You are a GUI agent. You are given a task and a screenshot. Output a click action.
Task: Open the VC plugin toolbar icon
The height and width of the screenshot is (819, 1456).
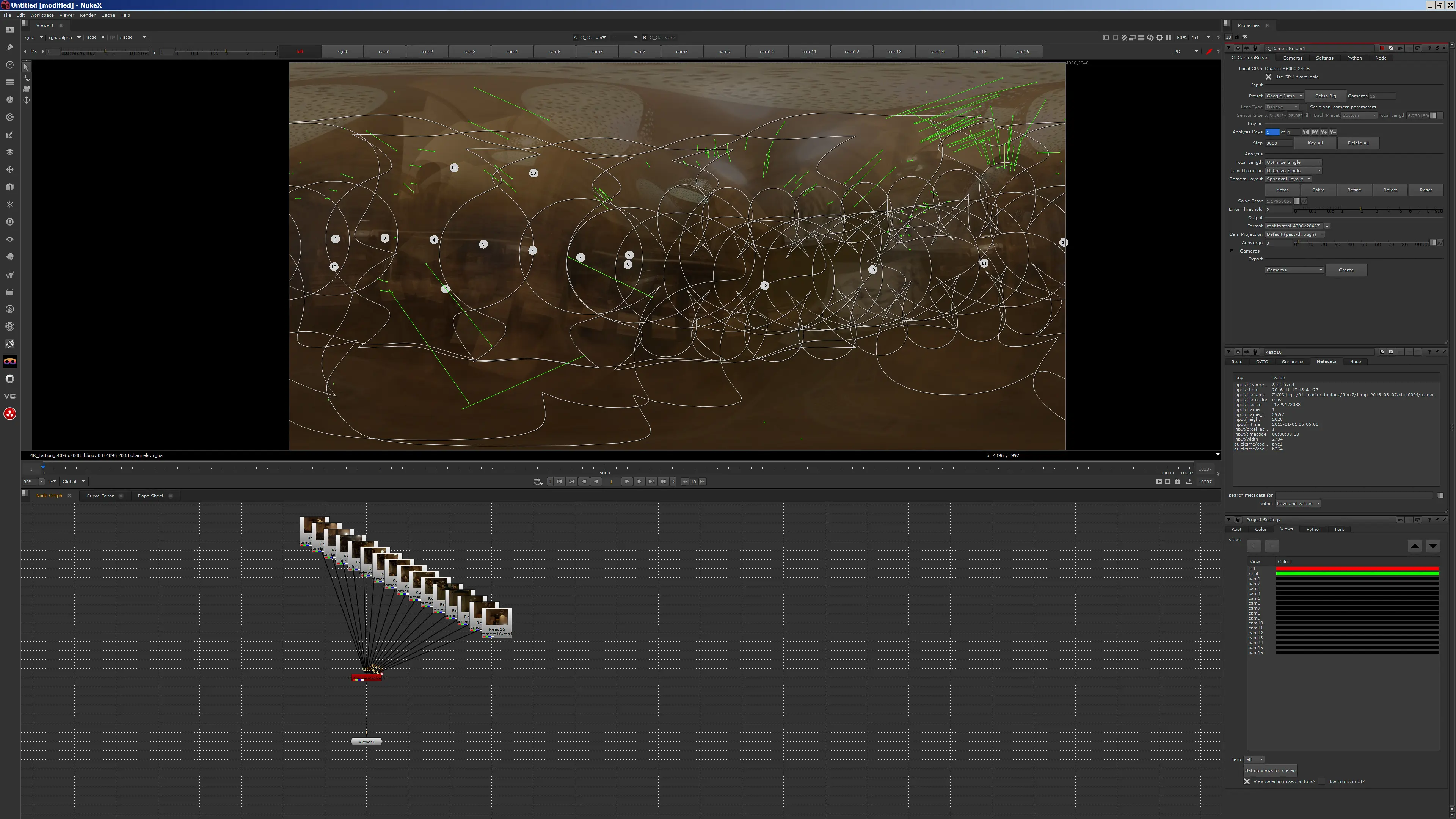pos(9,396)
